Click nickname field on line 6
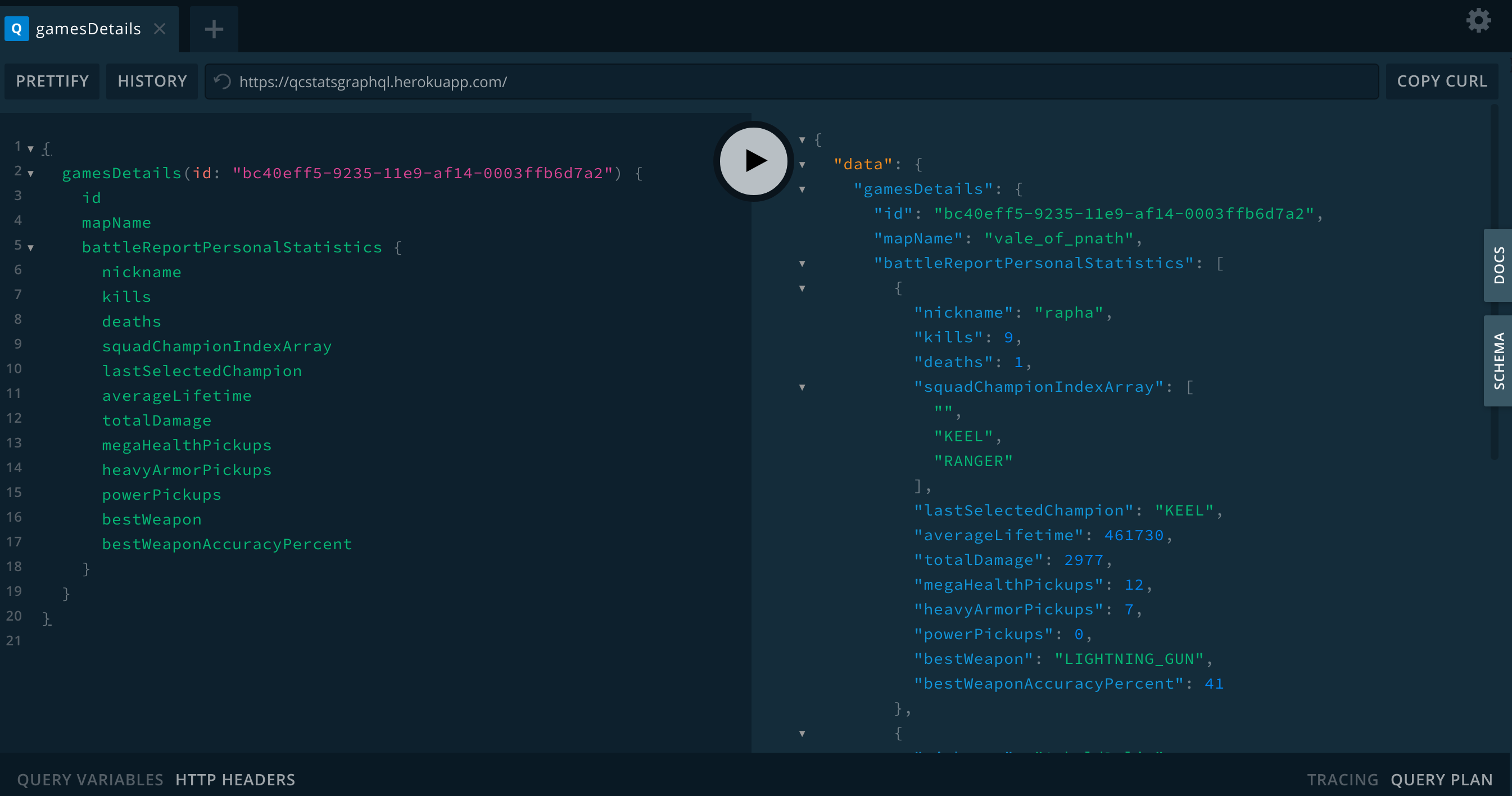 (x=142, y=272)
